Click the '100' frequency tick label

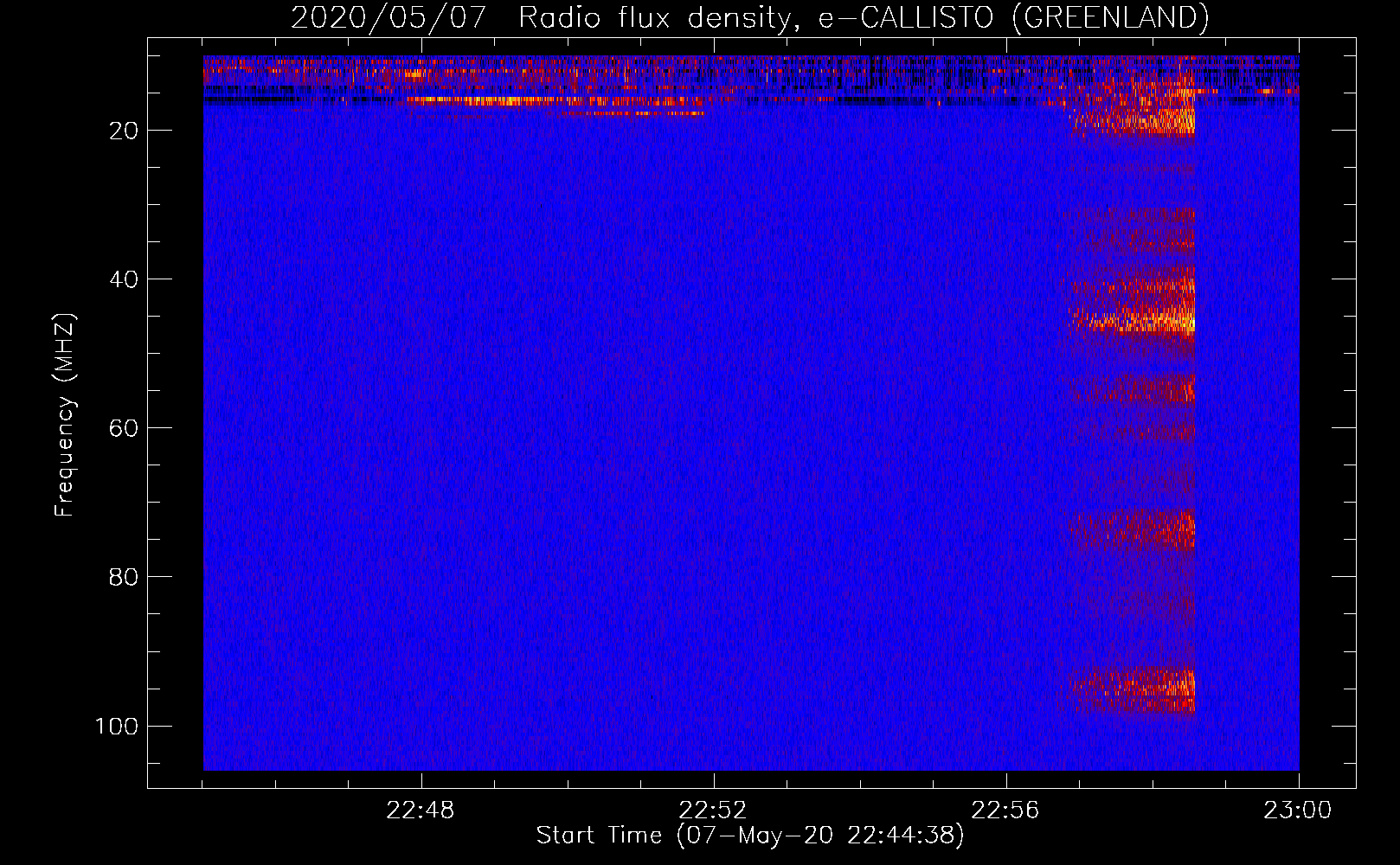click(x=117, y=726)
